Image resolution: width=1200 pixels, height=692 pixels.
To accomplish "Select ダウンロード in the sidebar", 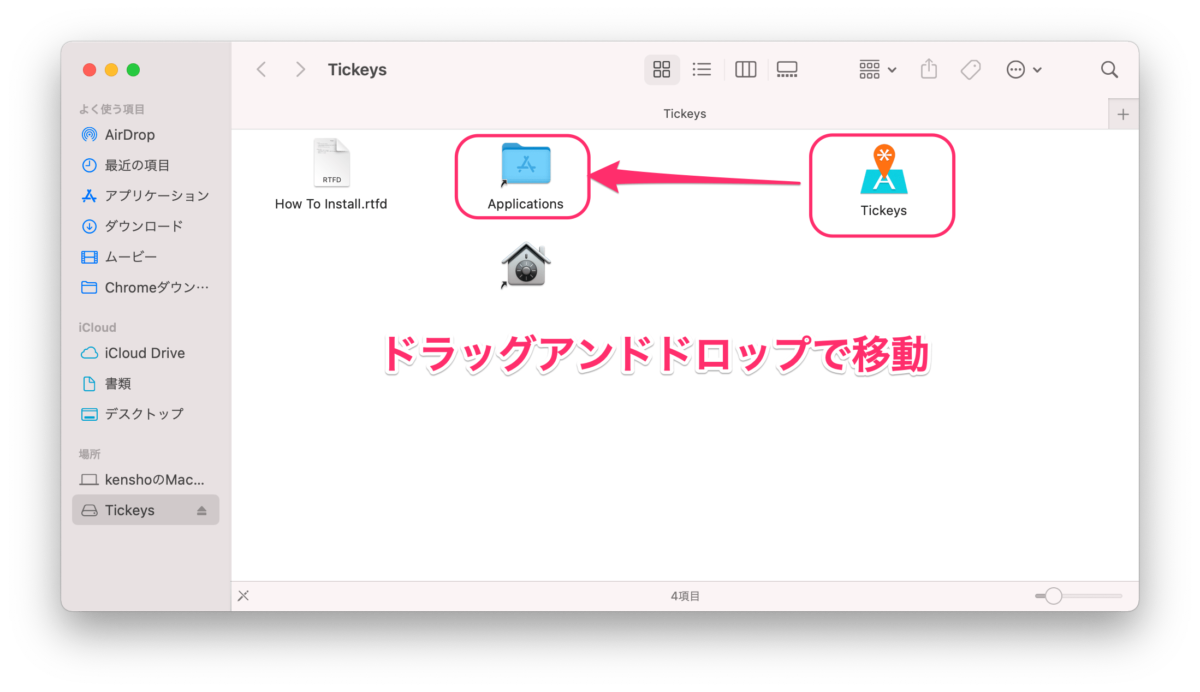I will pos(129,226).
